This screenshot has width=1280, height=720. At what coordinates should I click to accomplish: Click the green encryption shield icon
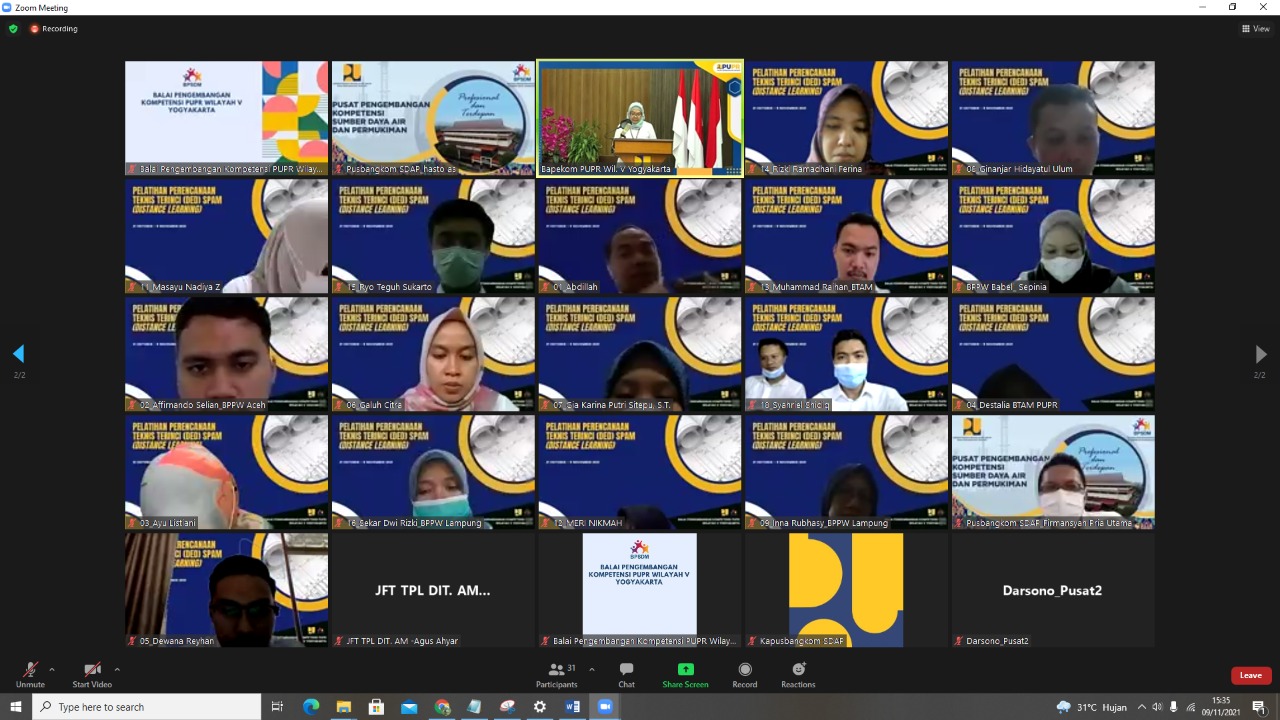[x=13, y=29]
